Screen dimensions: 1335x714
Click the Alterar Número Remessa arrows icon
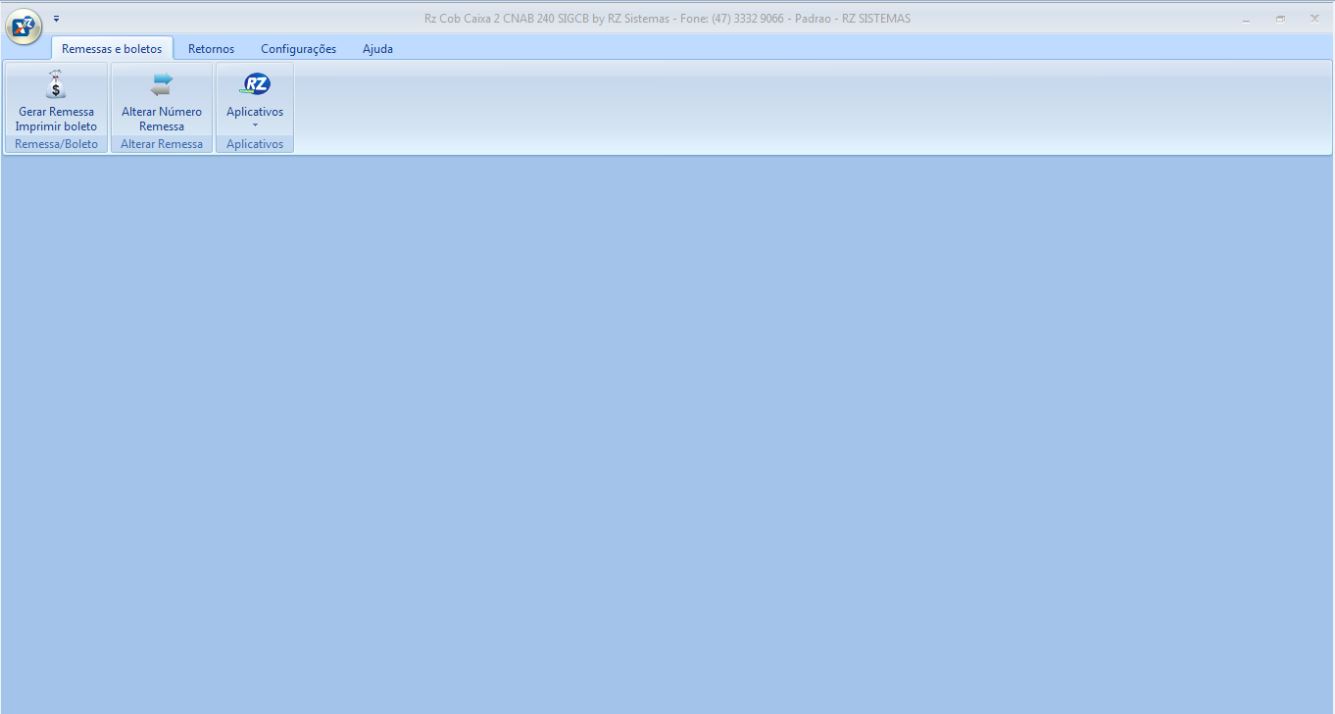point(161,86)
